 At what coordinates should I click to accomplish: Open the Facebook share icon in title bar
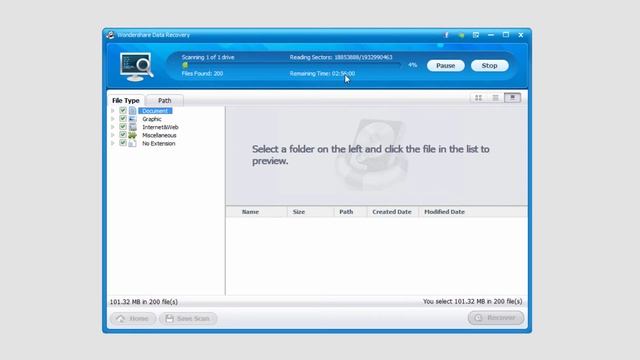(x=446, y=35)
